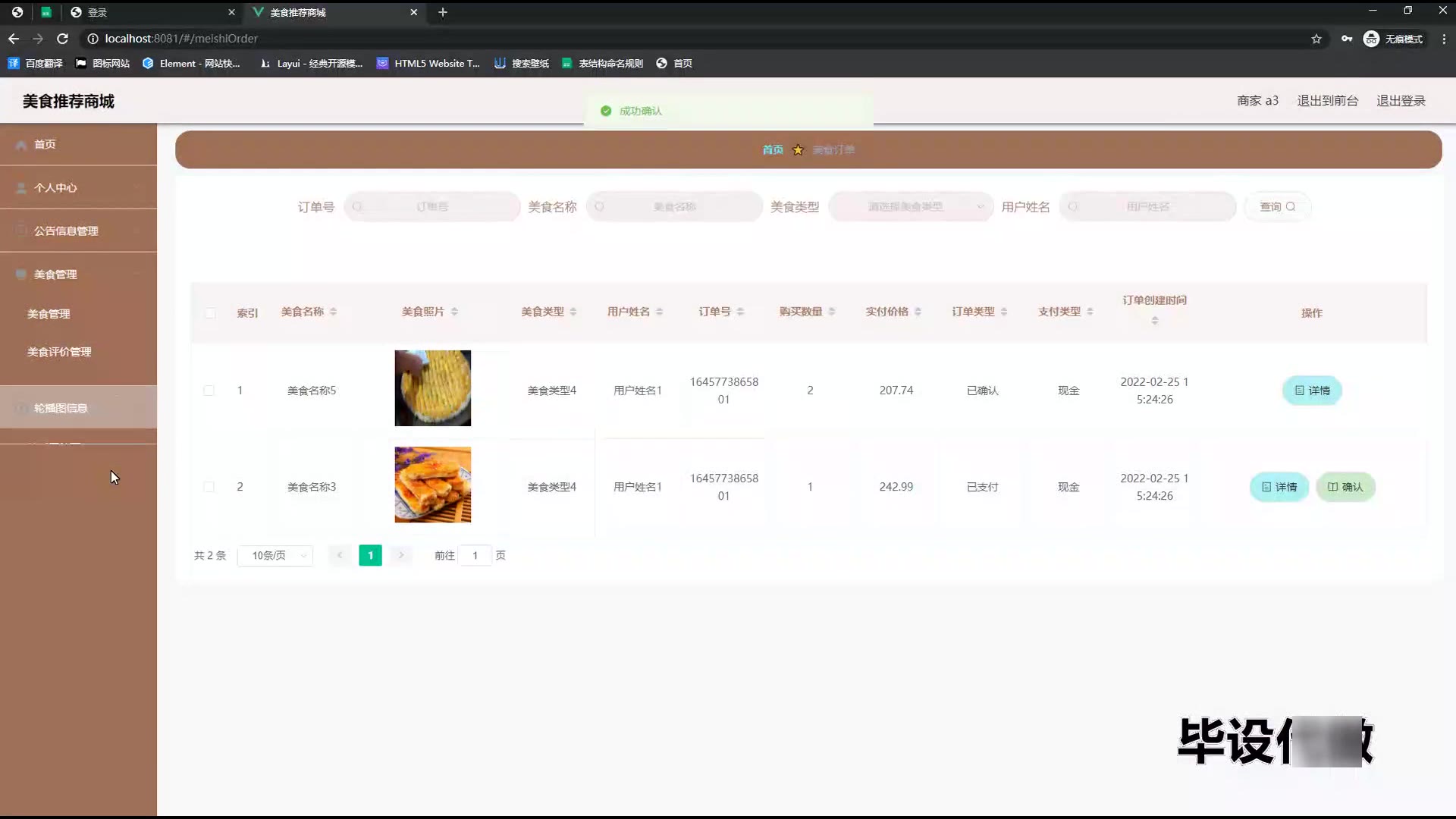
Task: Open the 美食类型 filter dropdown
Action: coord(910,206)
